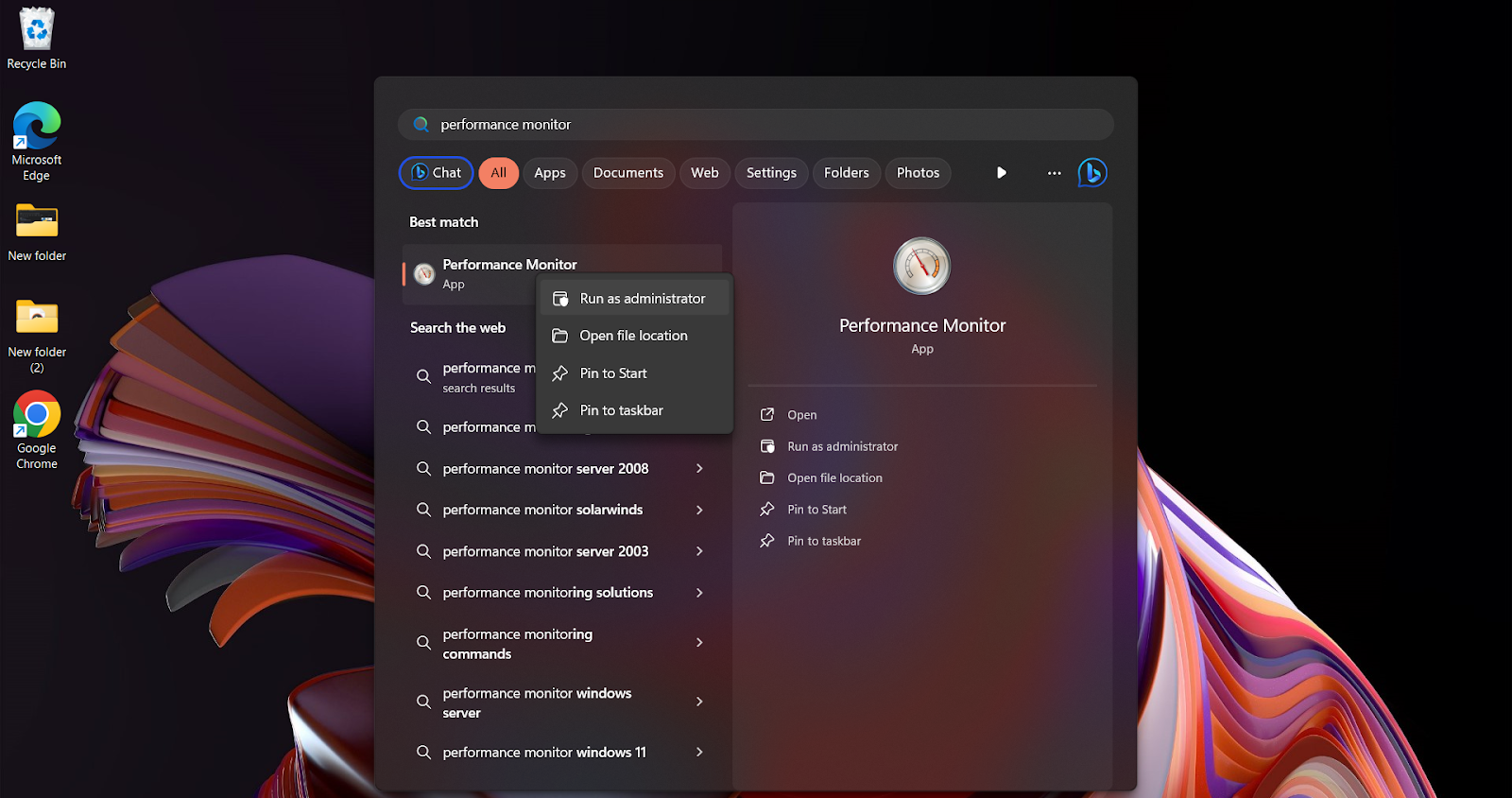The height and width of the screenshot is (798, 1512).
Task: Open the Recycle Bin desktop icon
Action: (37, 39)
